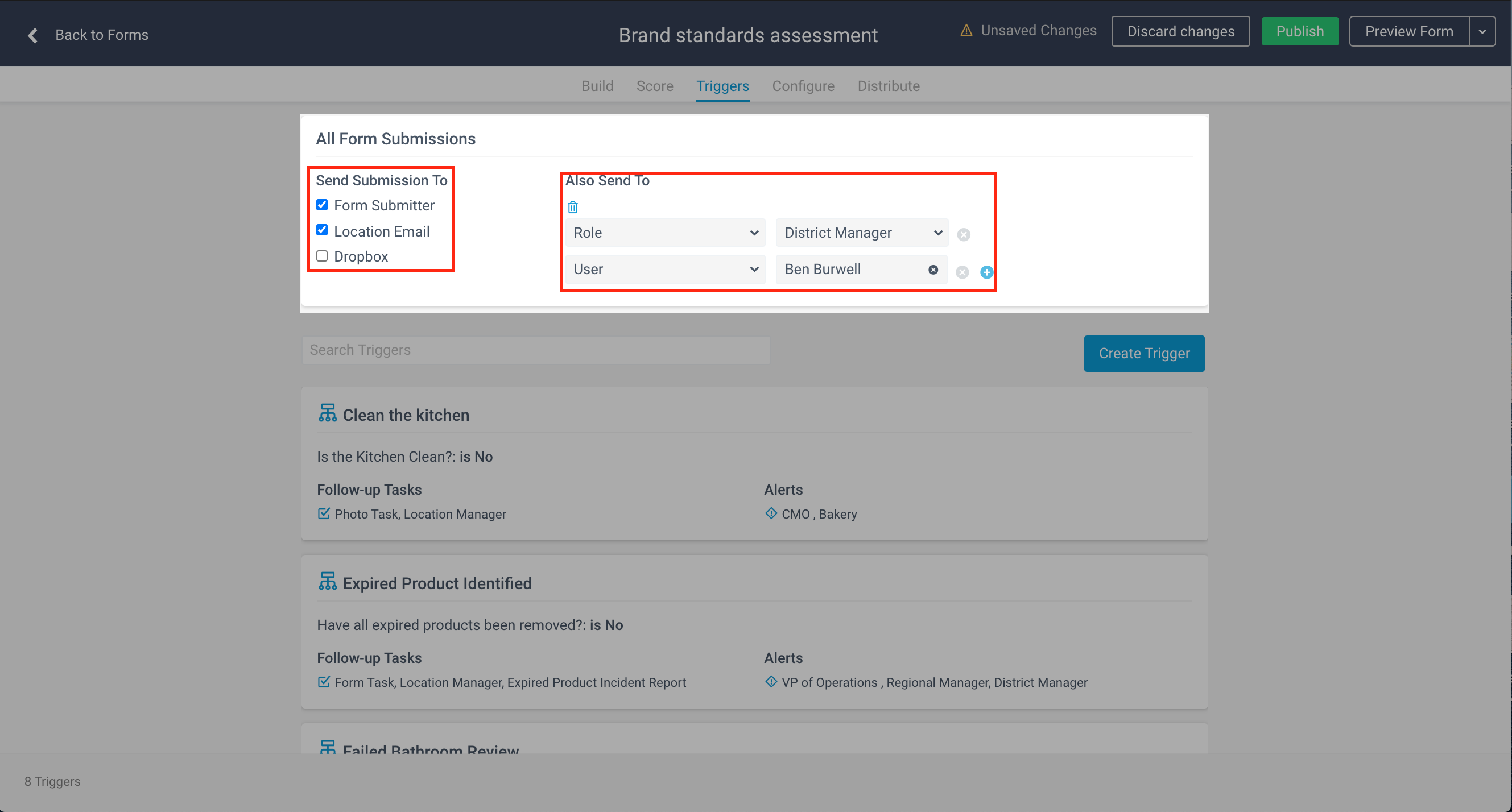
Task: Click the Form Task follow-up checkmark icon
Action: 324,682
